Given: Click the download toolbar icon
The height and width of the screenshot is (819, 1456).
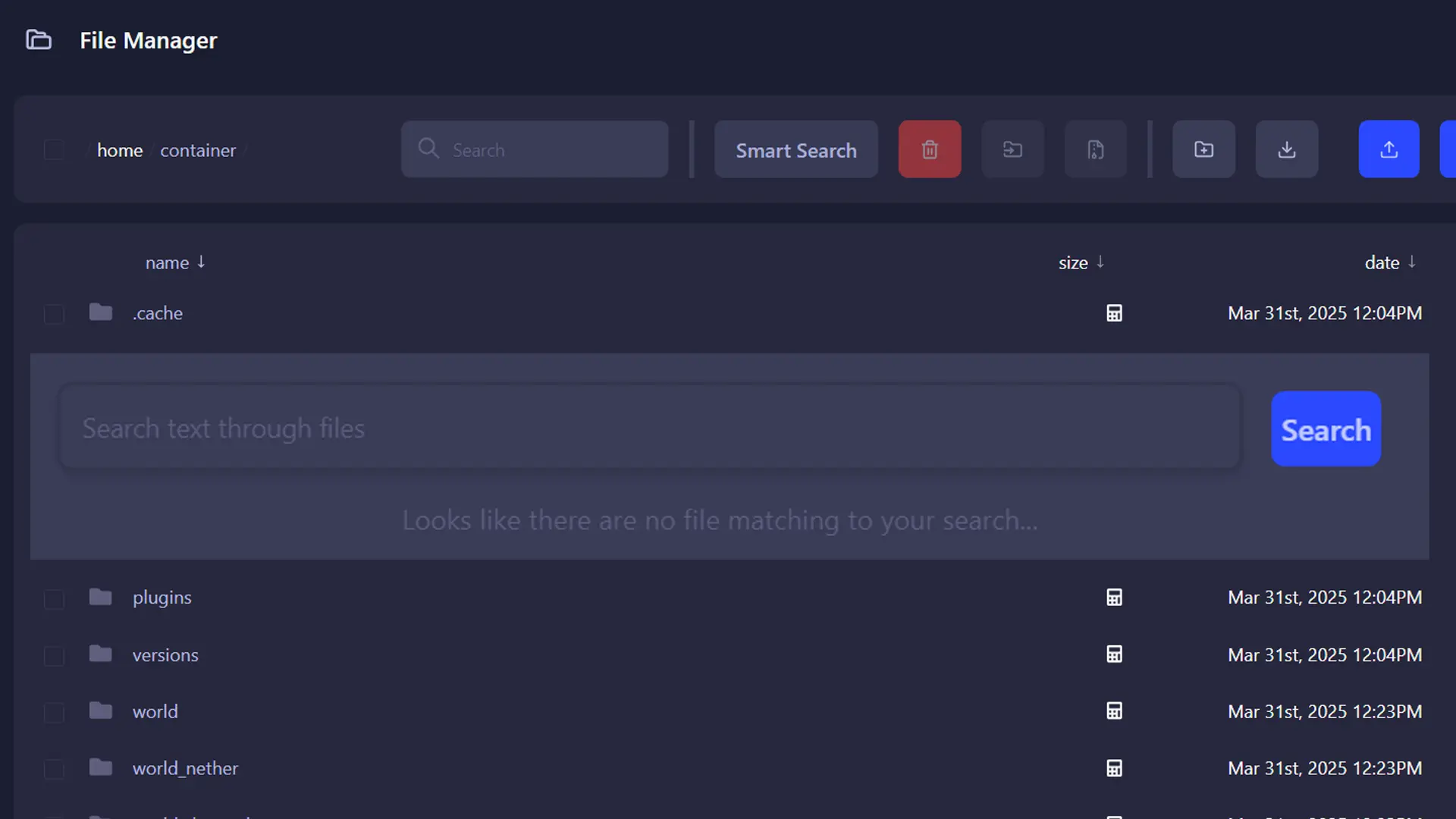Looking at the screenshot, I should pyautogui.click(x=1286, y=149).
